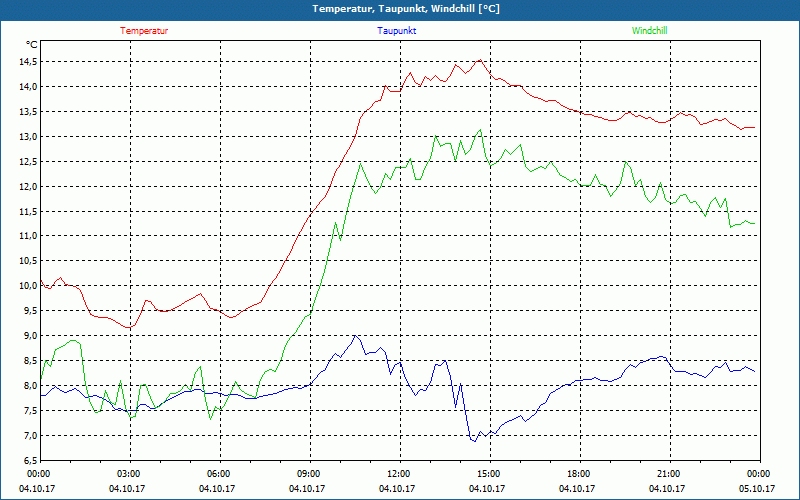Click the 06:00 time axis label

220,474
